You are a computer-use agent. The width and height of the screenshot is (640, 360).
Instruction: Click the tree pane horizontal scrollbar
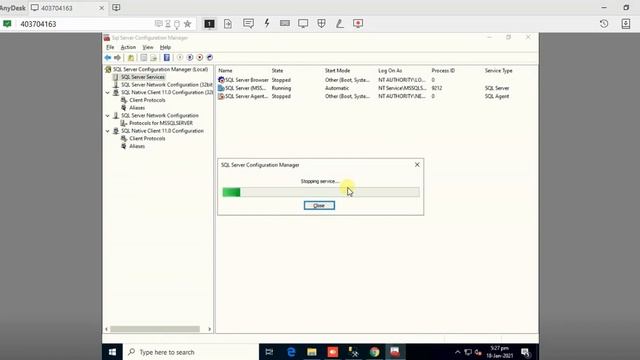155,329
